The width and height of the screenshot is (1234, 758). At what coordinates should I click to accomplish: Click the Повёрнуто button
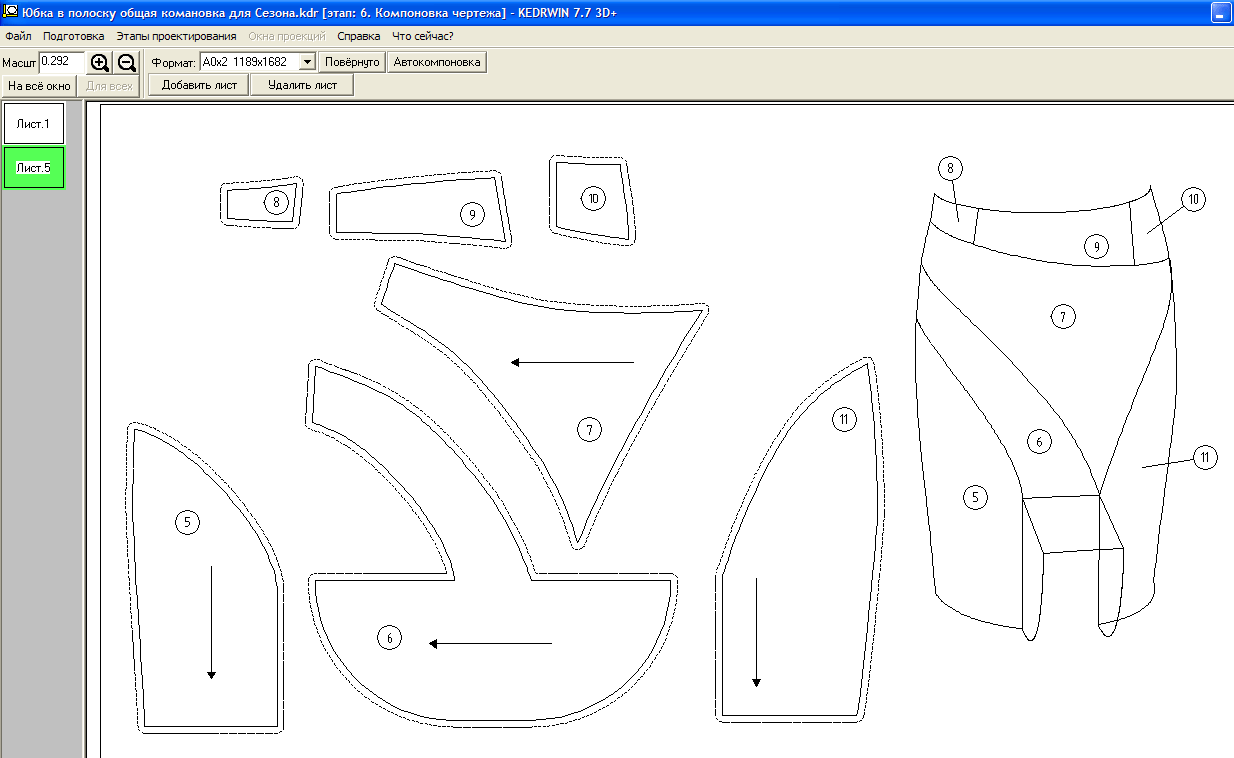[x=352, y=62]
